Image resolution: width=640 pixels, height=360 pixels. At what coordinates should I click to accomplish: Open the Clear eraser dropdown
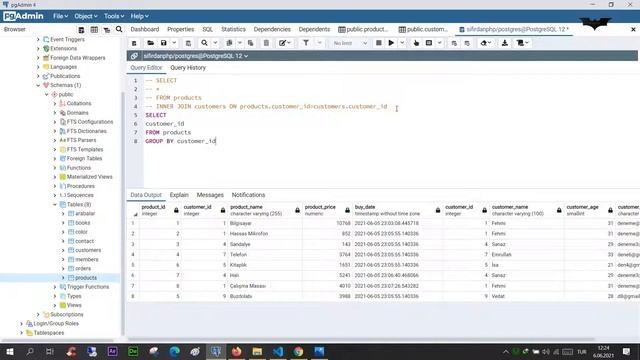[485, 43]
